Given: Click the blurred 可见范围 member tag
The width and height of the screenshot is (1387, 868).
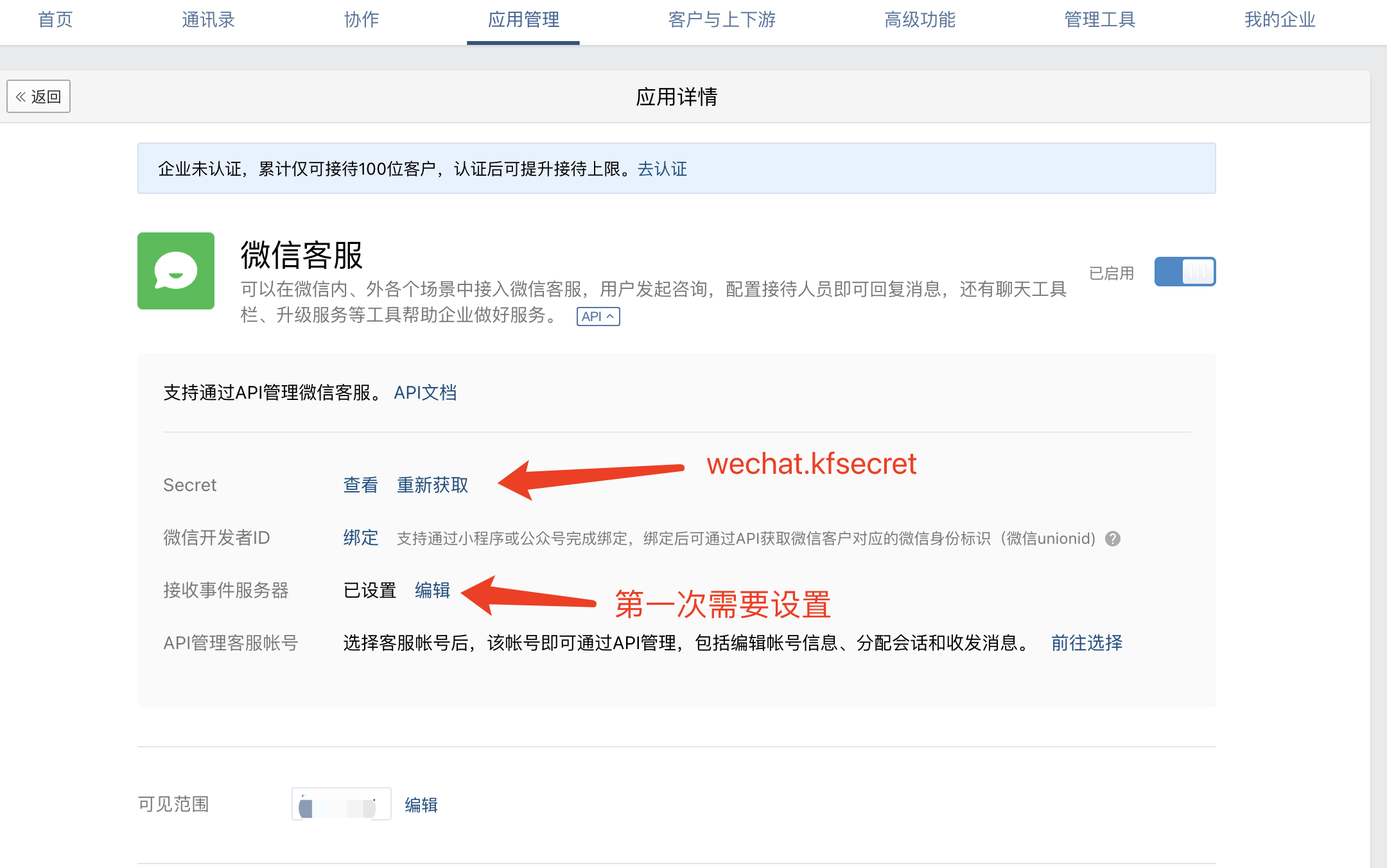Looking at the screenshot, I should tap(341, 804).
